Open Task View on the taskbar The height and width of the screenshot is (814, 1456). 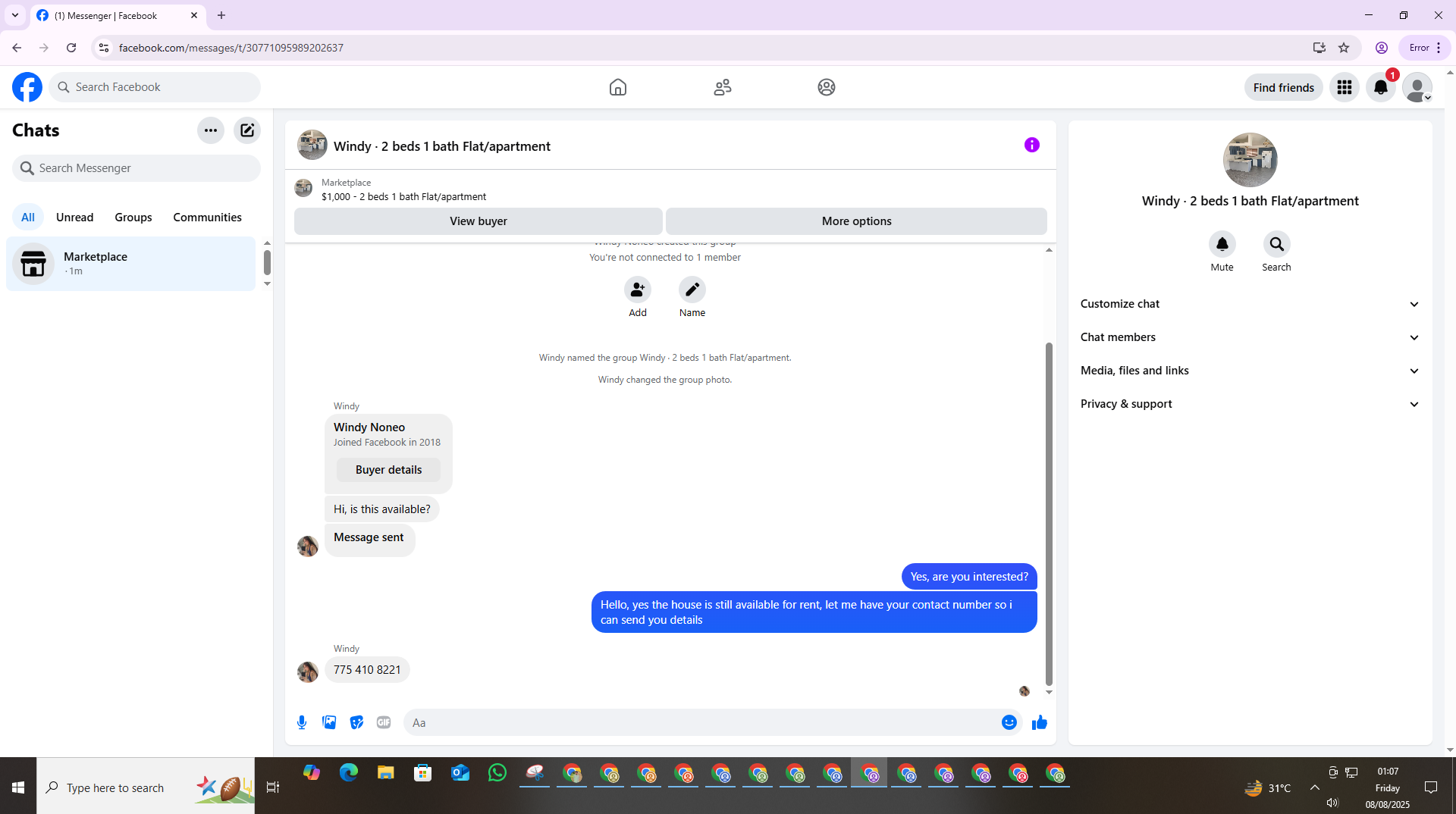click(273, 787)
